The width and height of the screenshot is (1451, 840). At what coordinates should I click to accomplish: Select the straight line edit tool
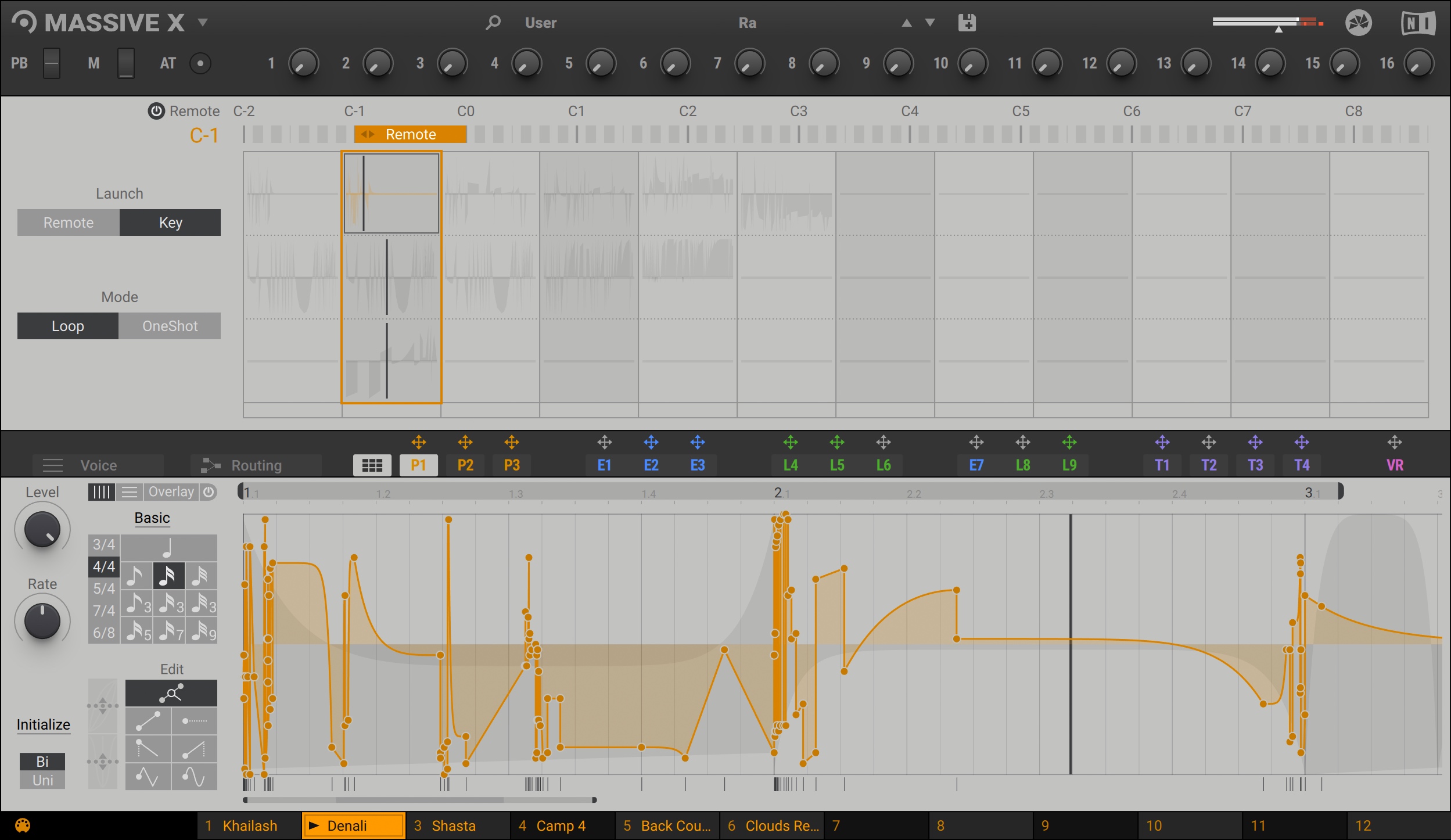coord(148,721)
